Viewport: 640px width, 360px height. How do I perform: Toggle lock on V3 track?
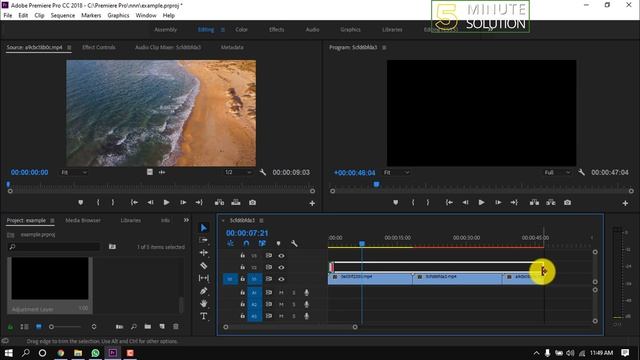pos(242,256)
